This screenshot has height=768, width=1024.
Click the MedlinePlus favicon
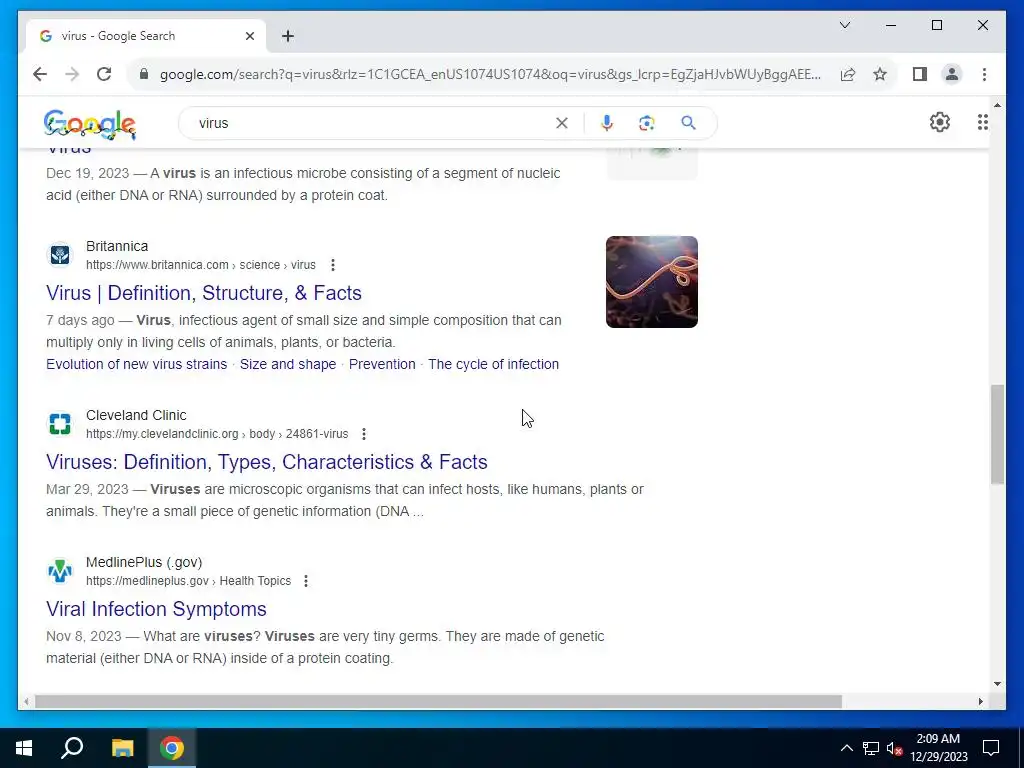[x=60, y=571]
